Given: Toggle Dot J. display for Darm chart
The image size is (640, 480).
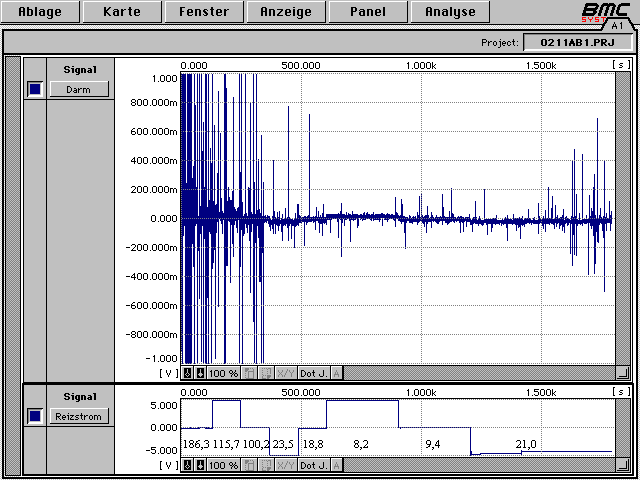Looking at the screenshot, I should coord(313,373).
